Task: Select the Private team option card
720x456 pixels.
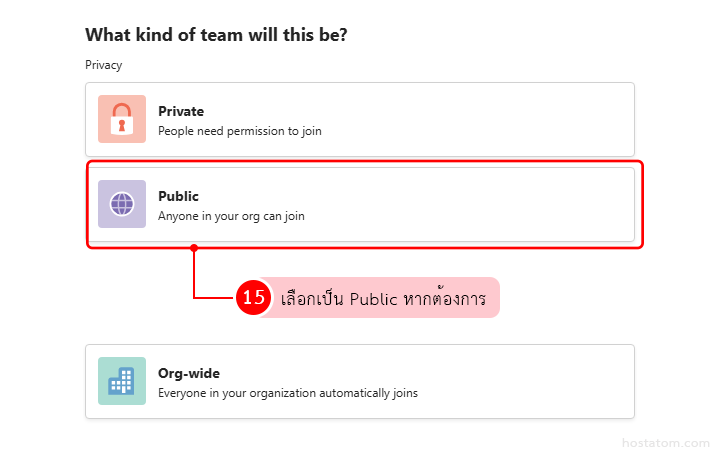Action: [360, 119]
